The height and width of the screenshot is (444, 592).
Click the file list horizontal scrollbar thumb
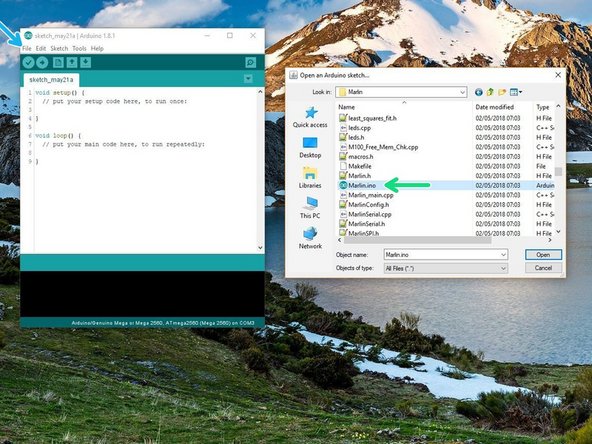tap(418, 240)
